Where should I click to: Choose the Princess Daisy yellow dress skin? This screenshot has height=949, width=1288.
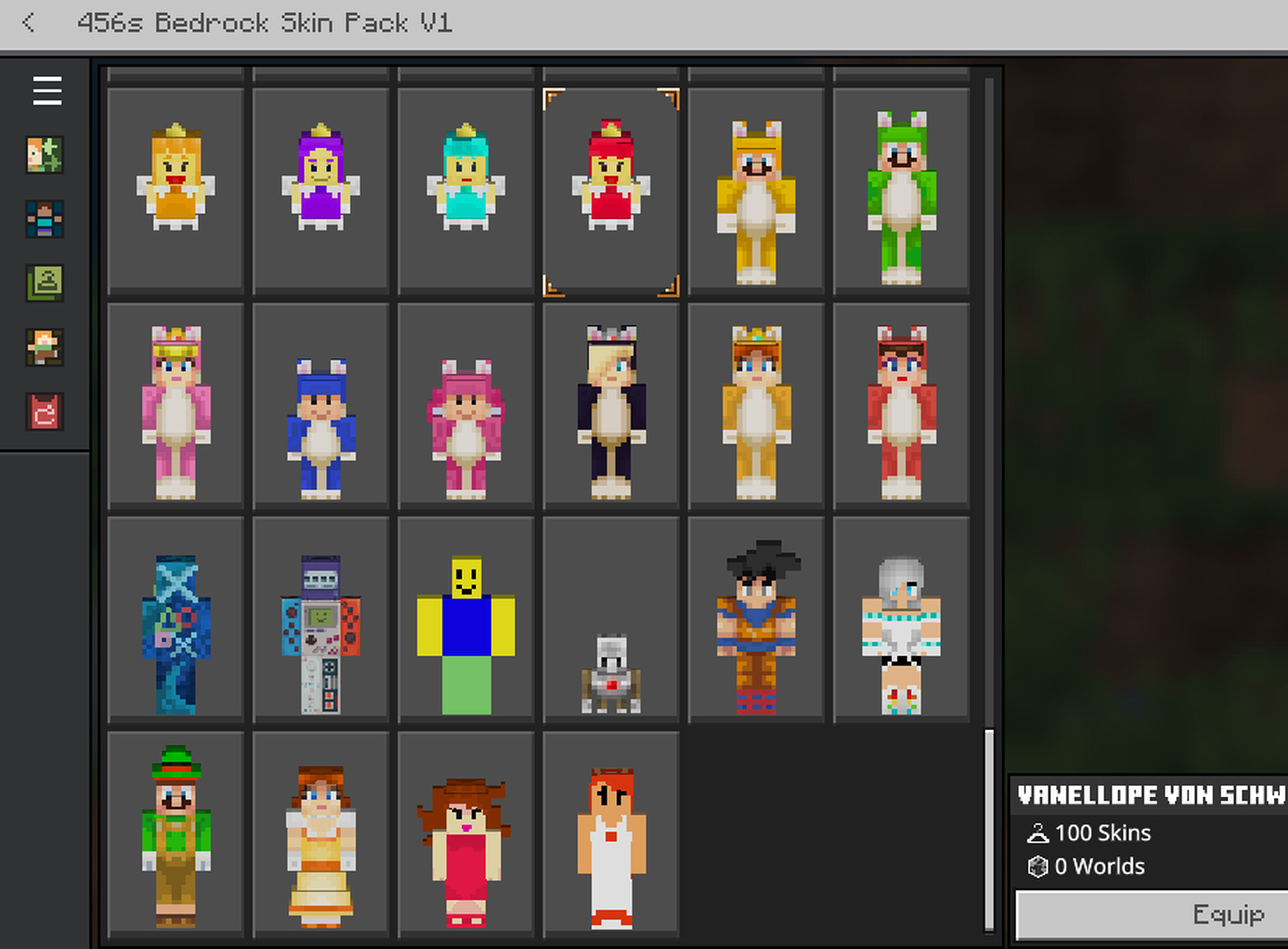pos(321,842)
